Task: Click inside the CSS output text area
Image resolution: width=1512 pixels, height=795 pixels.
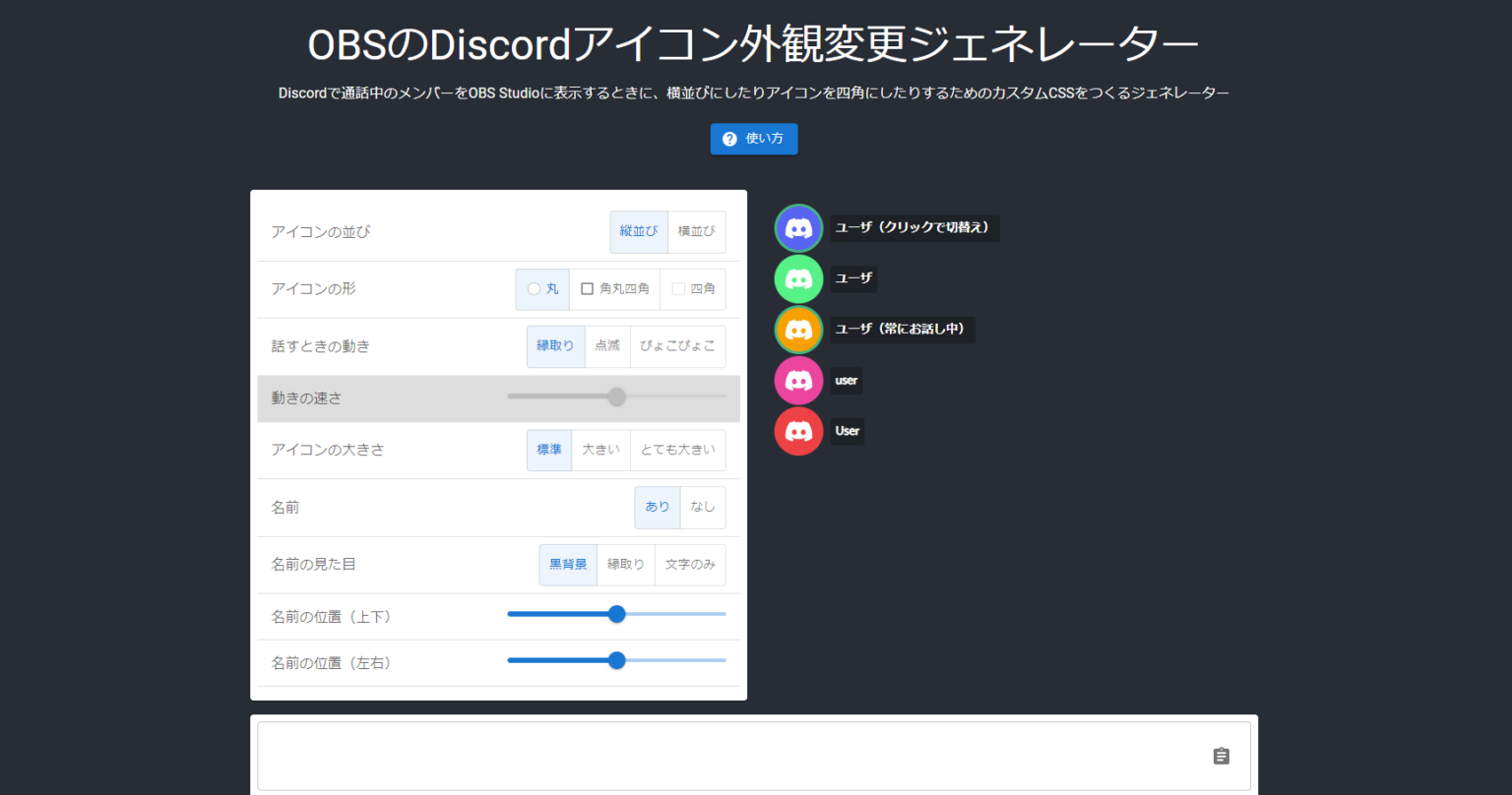Action: (689, 756)
